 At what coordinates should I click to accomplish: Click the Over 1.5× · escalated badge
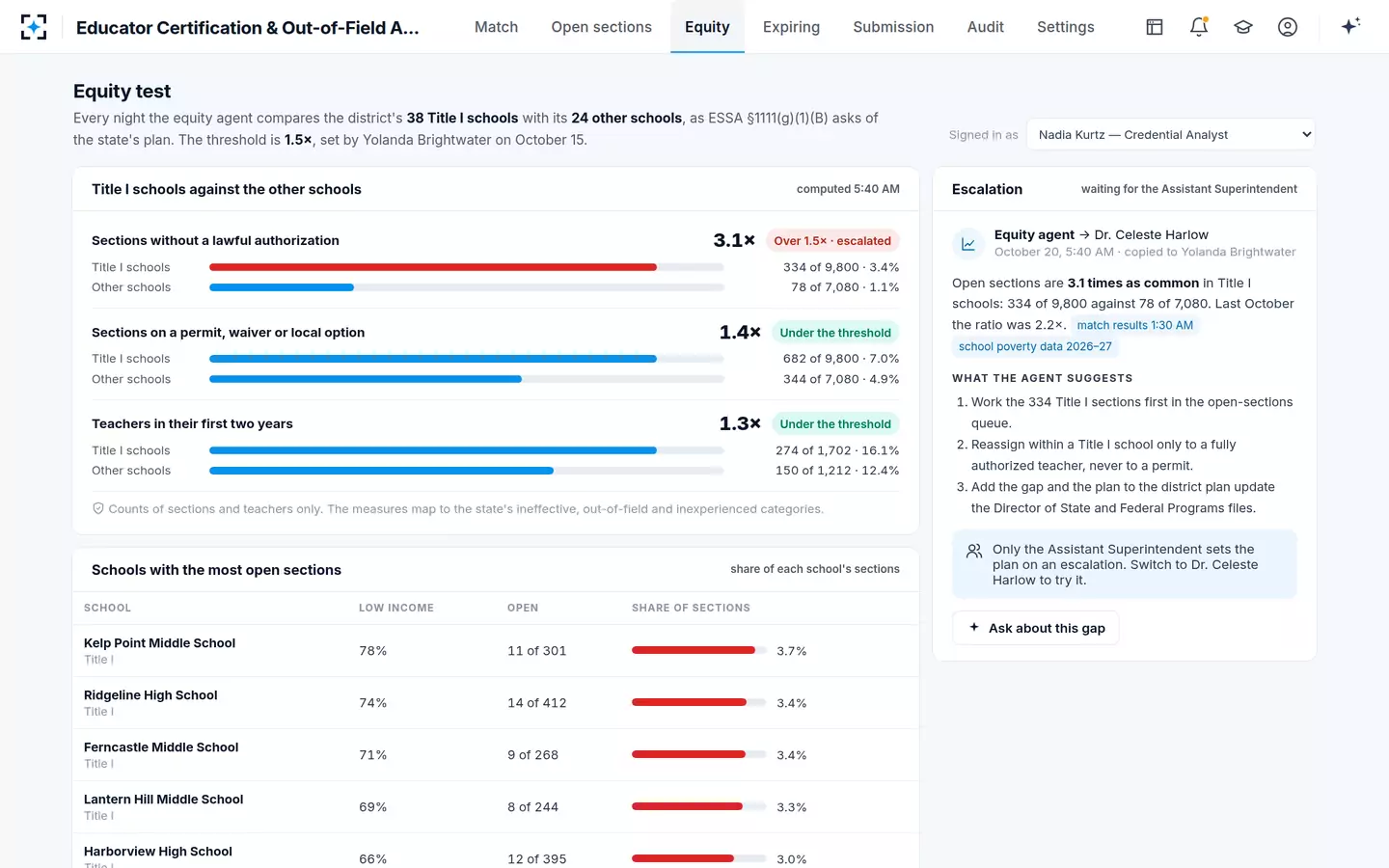coord(832,241)
